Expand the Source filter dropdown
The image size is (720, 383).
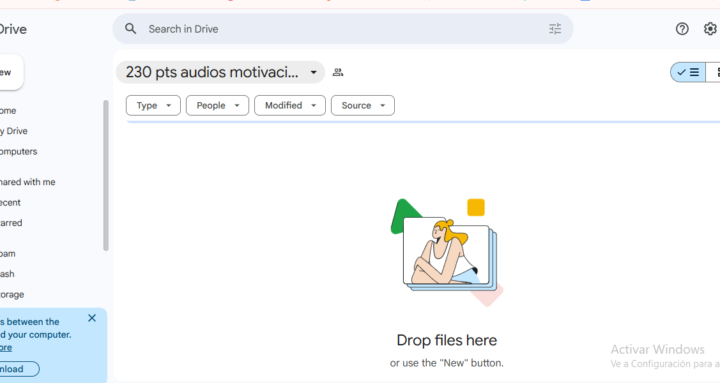[363, 106]
